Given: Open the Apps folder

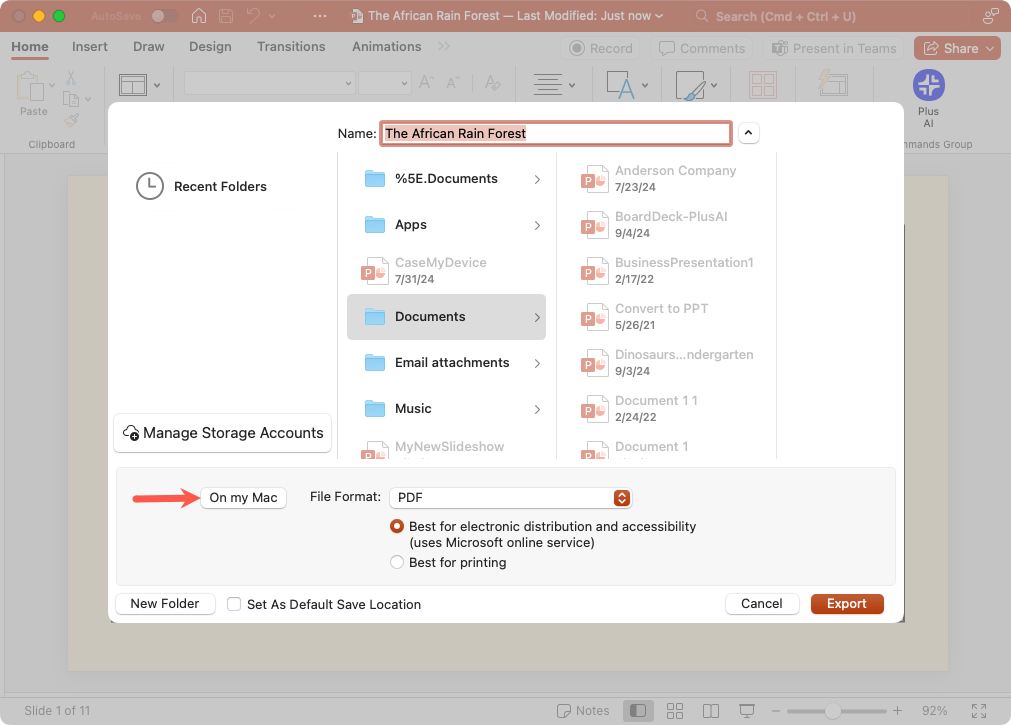Looking at the screenshot, I should [446, 225].
